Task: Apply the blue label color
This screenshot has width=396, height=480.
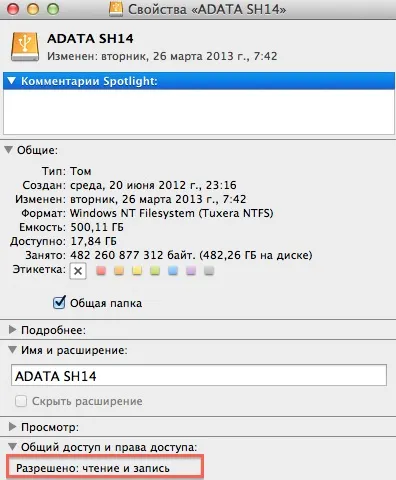Action: (173, 270)
